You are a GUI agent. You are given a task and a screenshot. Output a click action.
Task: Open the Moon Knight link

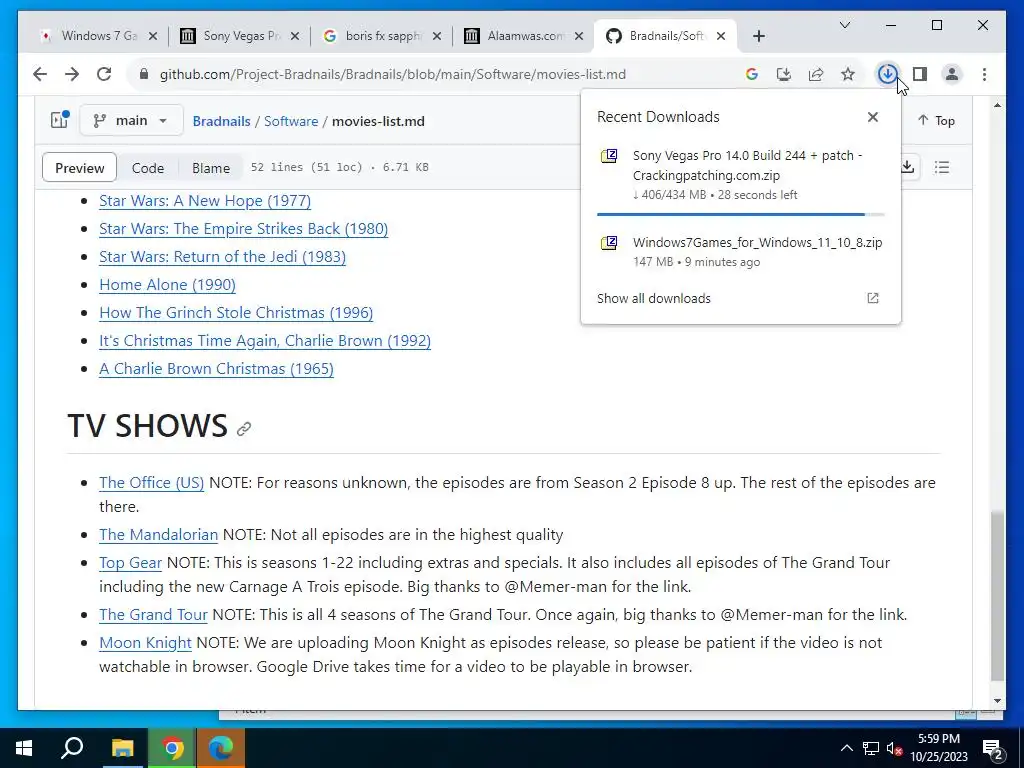[x=146, y=643]
